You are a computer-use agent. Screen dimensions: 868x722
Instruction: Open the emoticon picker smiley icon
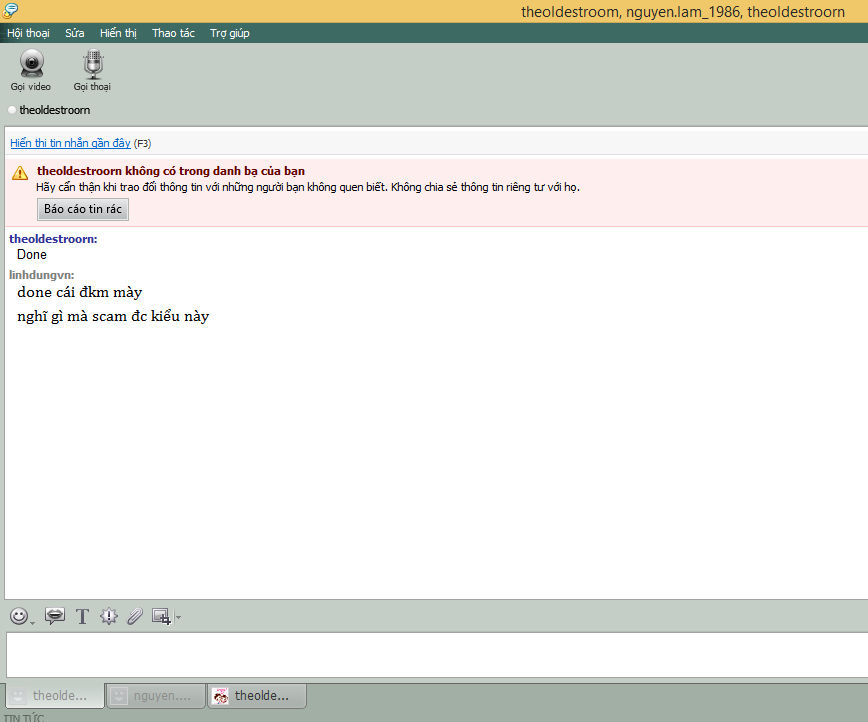[19, 616]
